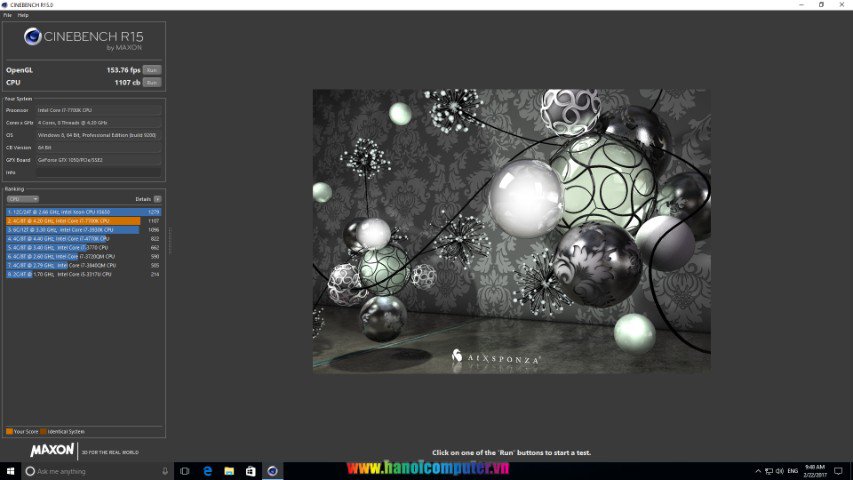
Task: Select the i7-3930K ranking entry
Action: click(x=83, y=230)
